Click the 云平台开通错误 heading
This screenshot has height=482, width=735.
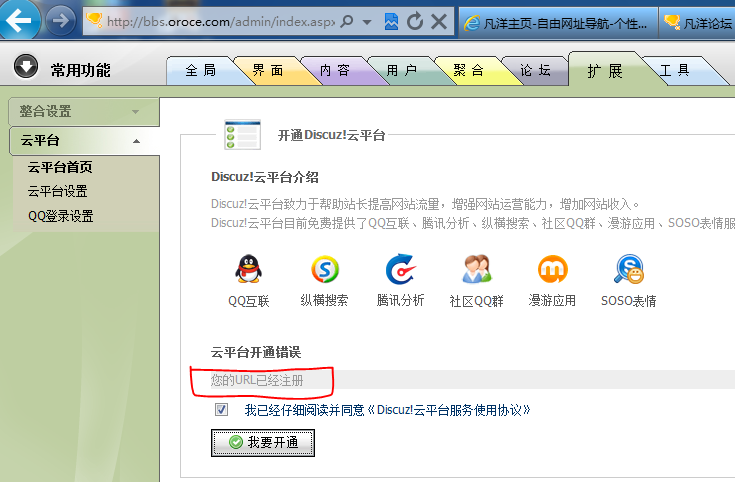[256, 352]
